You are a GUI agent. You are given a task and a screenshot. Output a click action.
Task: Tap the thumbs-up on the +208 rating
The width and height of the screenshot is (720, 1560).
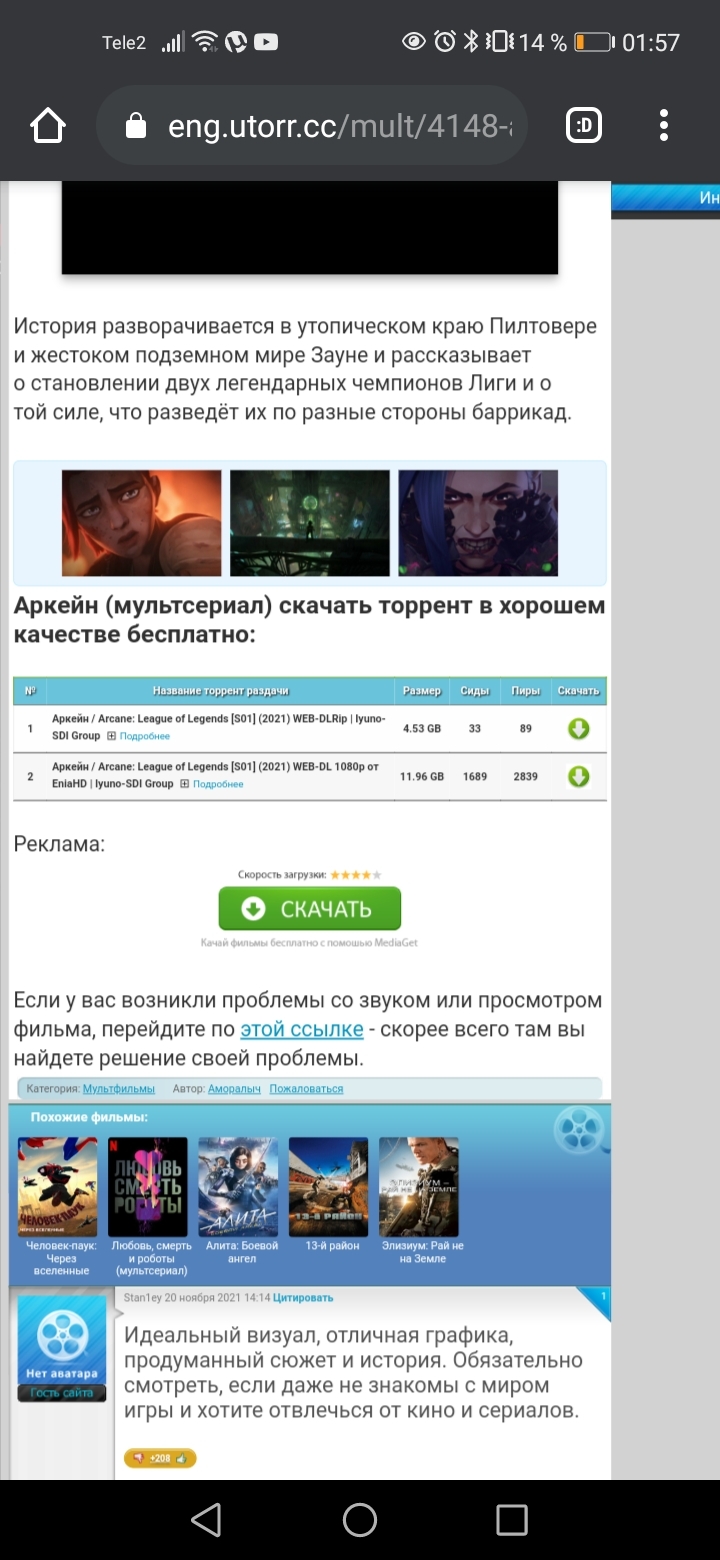click(x=182, y=1459)
